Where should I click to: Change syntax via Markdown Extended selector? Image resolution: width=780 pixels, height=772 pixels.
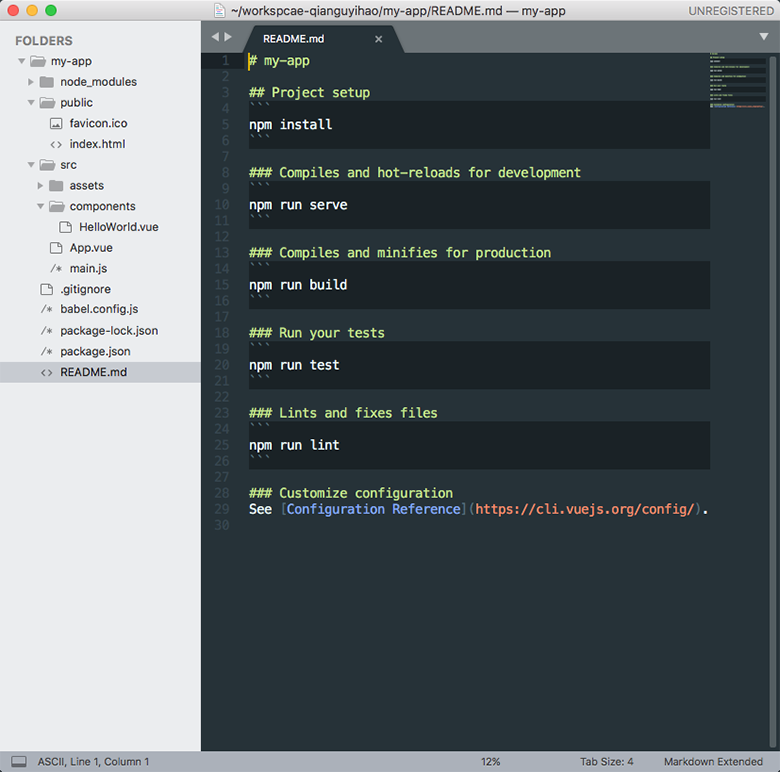pos(713,762)
